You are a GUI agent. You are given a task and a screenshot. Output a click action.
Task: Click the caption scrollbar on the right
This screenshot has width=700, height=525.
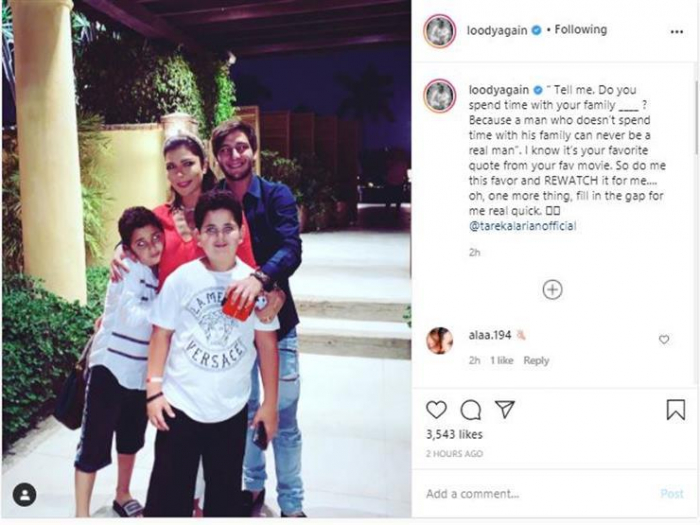696,118
